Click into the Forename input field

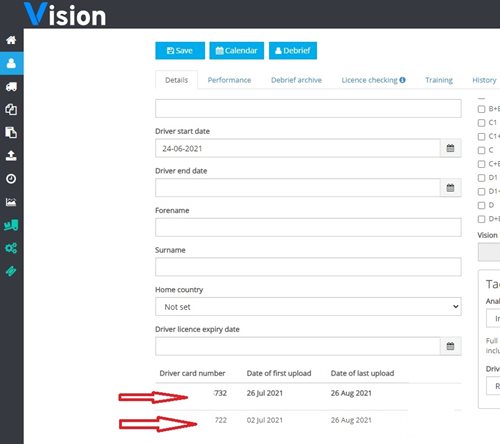click(x=308, y=227)
